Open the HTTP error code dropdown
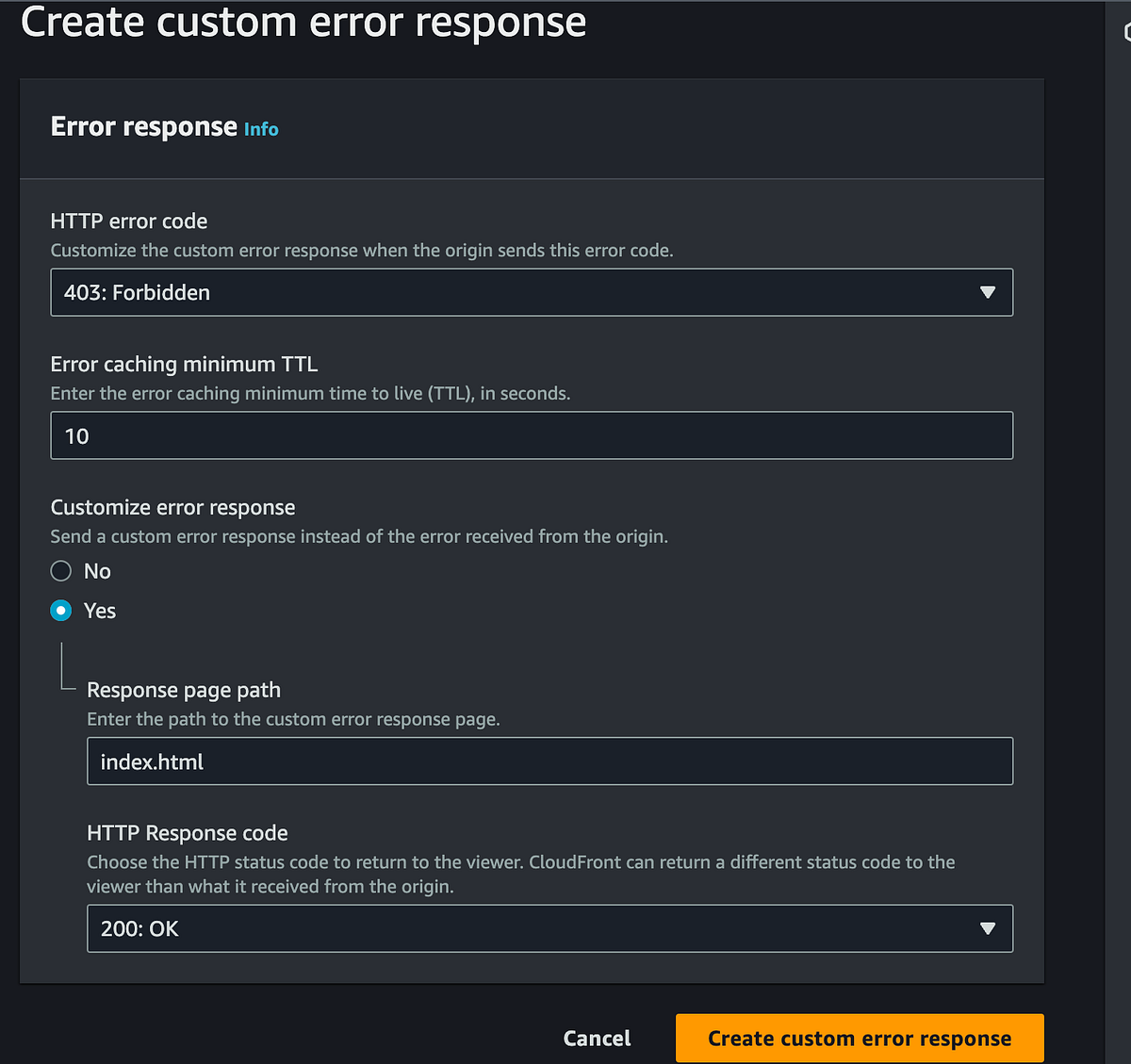The width and height of the screenshot is (1131, 1064). [531, 292]
